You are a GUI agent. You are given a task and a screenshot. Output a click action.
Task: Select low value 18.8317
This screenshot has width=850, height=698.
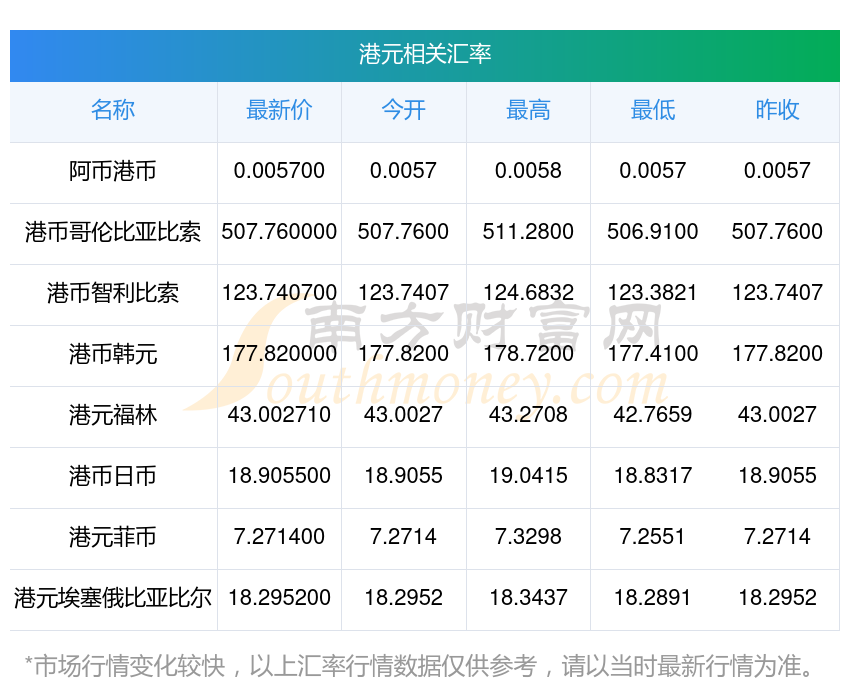(x=653, y=476)
